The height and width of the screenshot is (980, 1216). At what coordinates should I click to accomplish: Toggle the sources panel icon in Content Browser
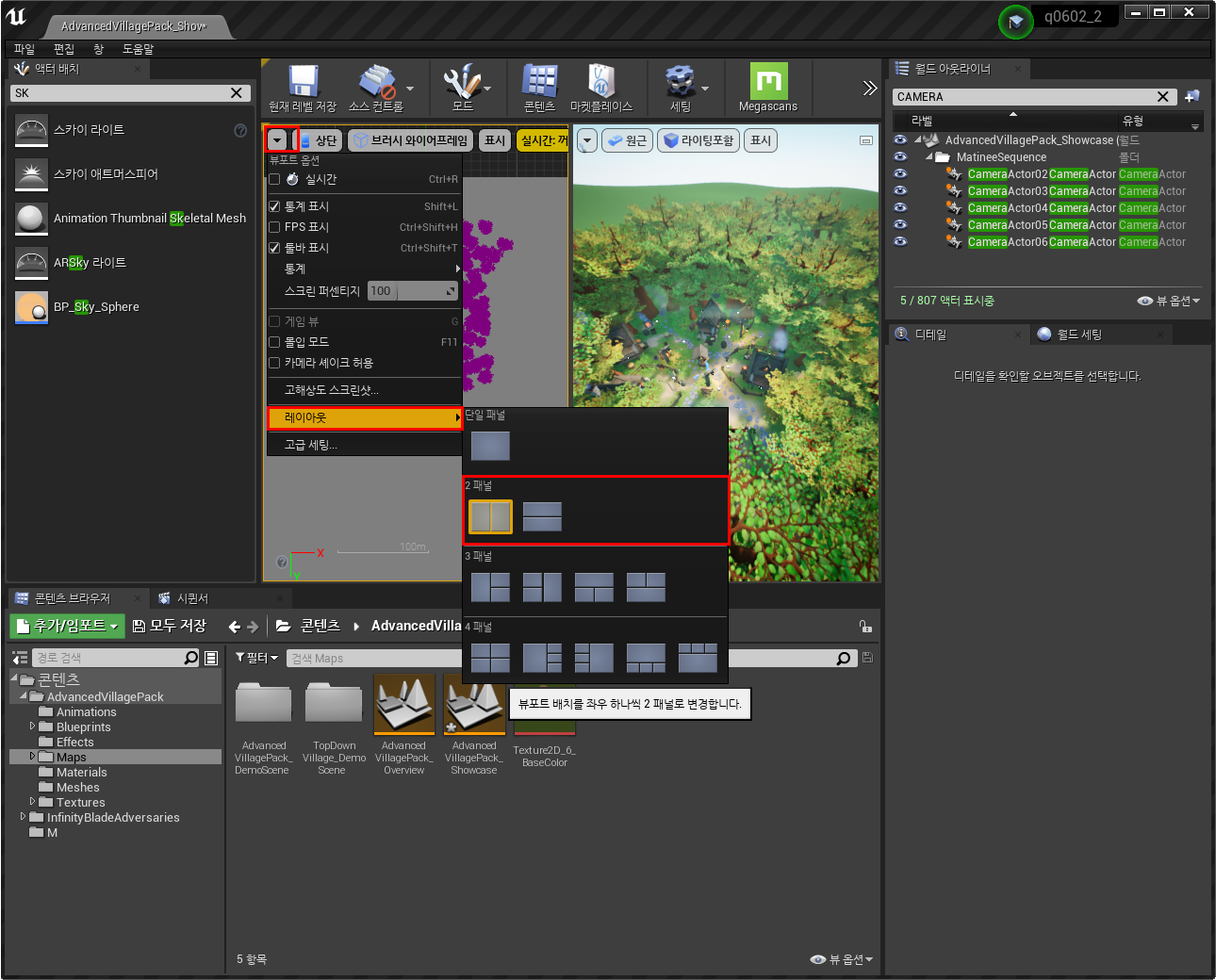[19, 658]
